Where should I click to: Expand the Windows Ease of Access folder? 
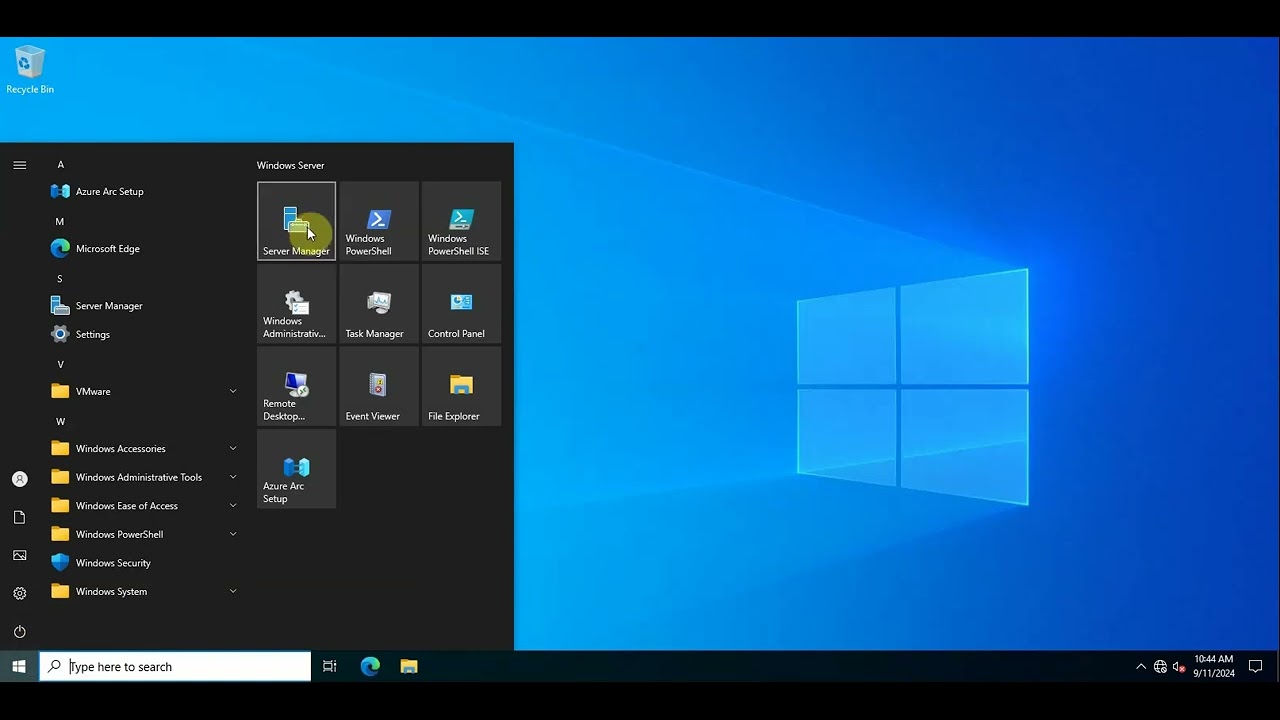[x=145, y=506]
